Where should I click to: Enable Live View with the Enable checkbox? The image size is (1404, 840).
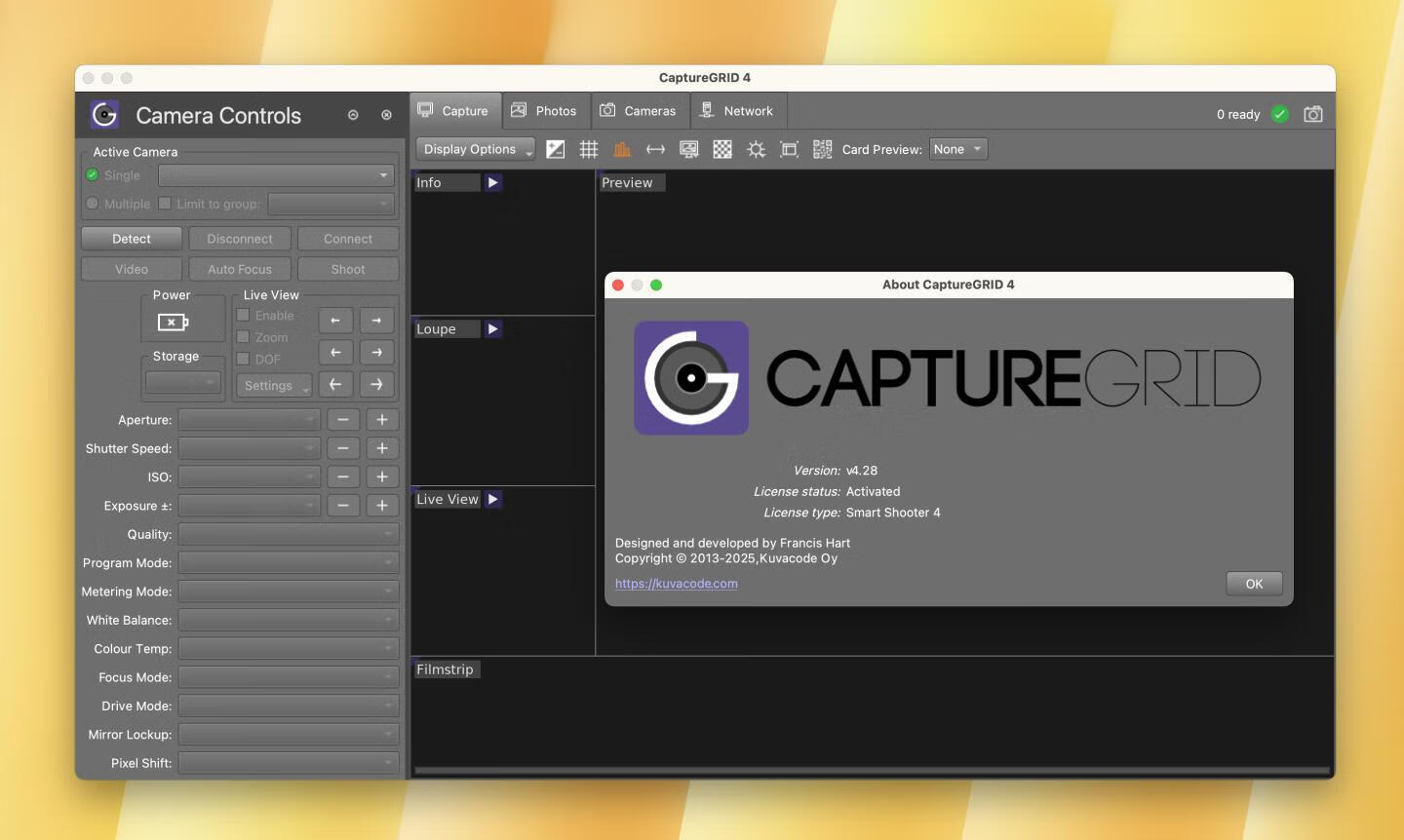pyautogui.click(x=242, y=315)
